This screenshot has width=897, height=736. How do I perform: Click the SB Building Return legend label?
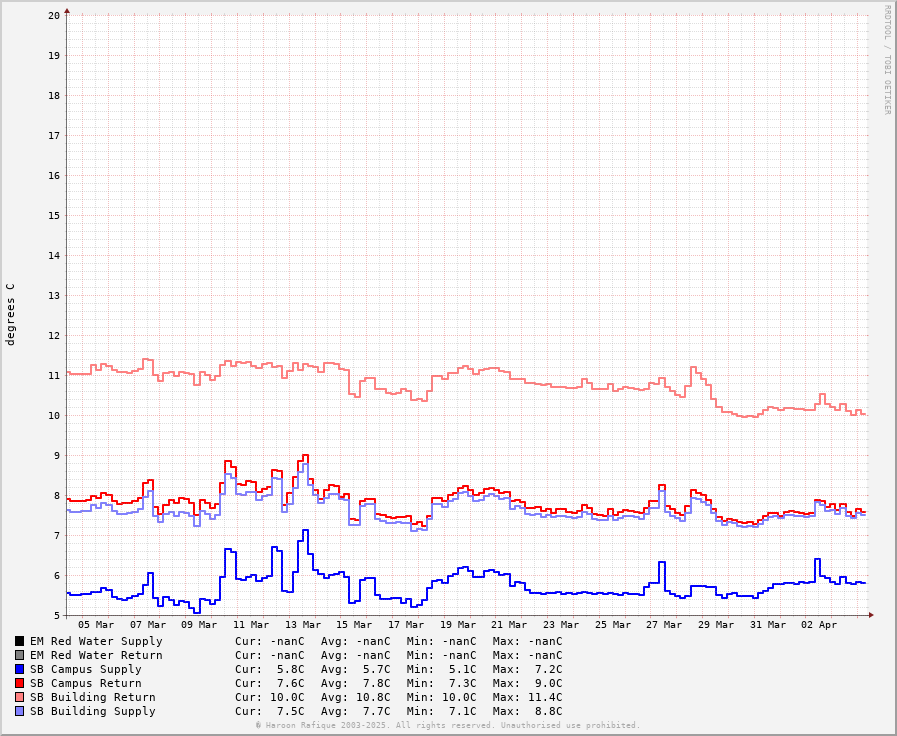[x=92, y=697]
